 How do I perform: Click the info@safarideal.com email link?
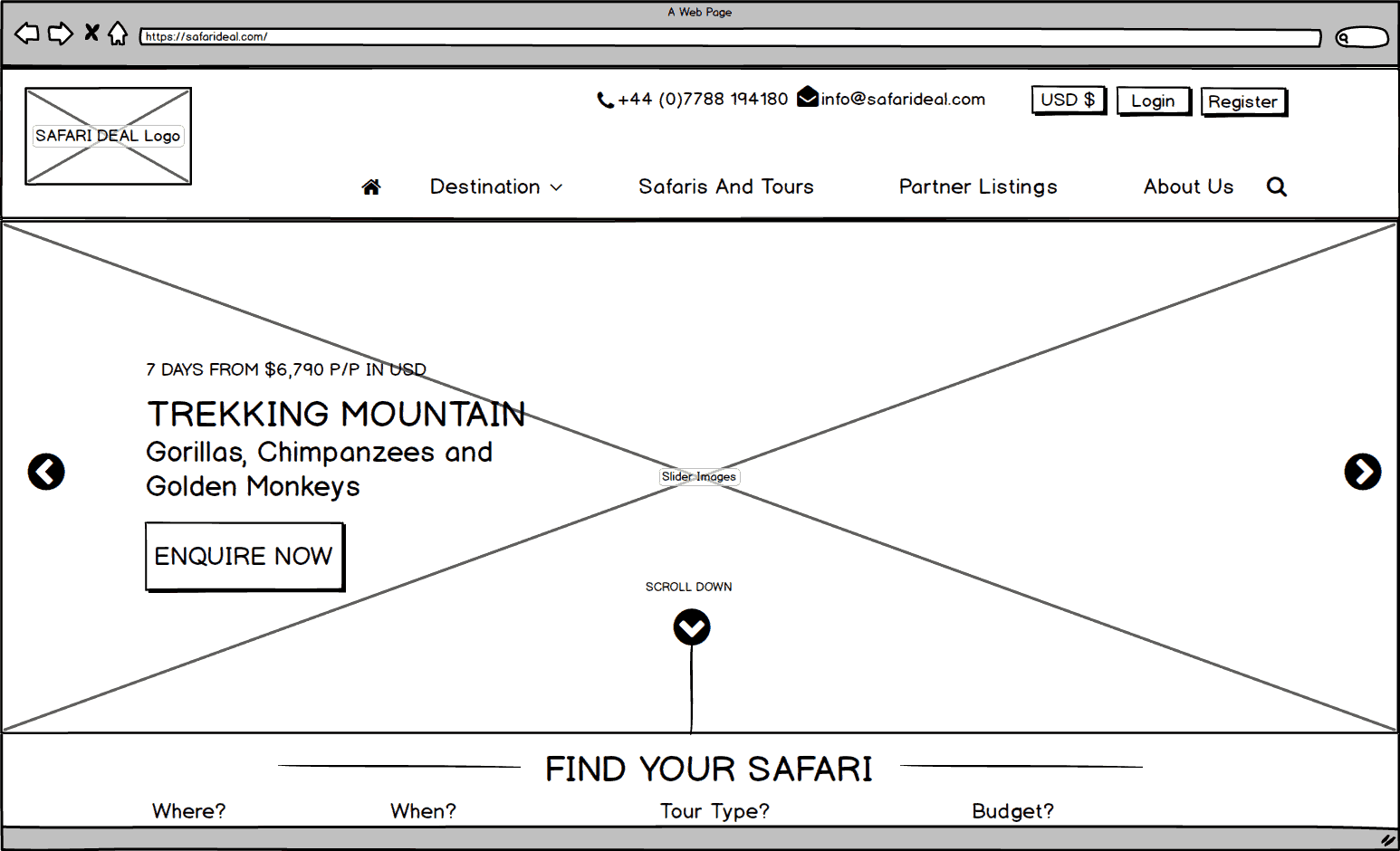pos(903,99)
